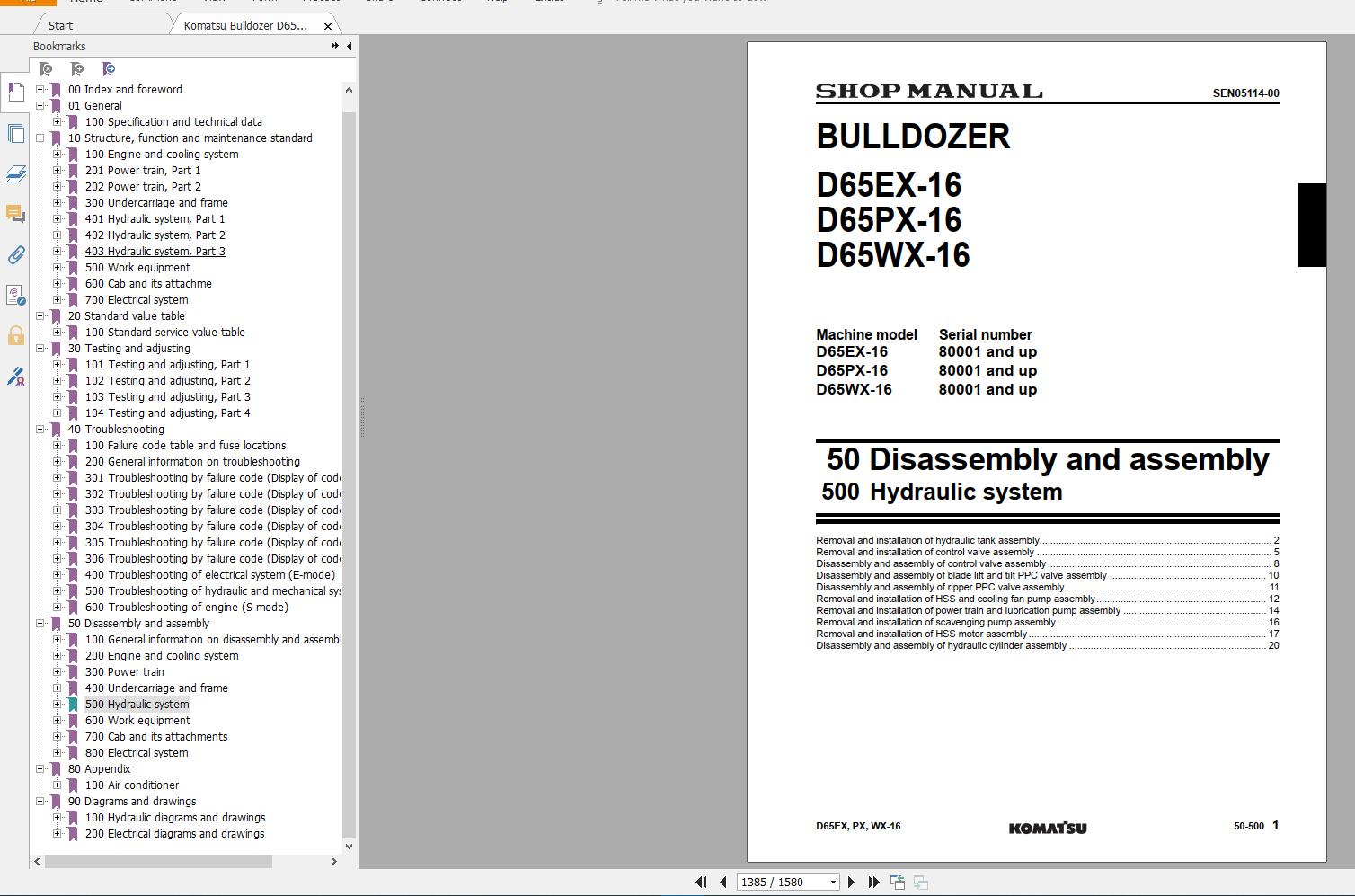Expand the 00 Index and foreword bookmark
Screen dimensions: 1355x896
[x=40, y=90]
